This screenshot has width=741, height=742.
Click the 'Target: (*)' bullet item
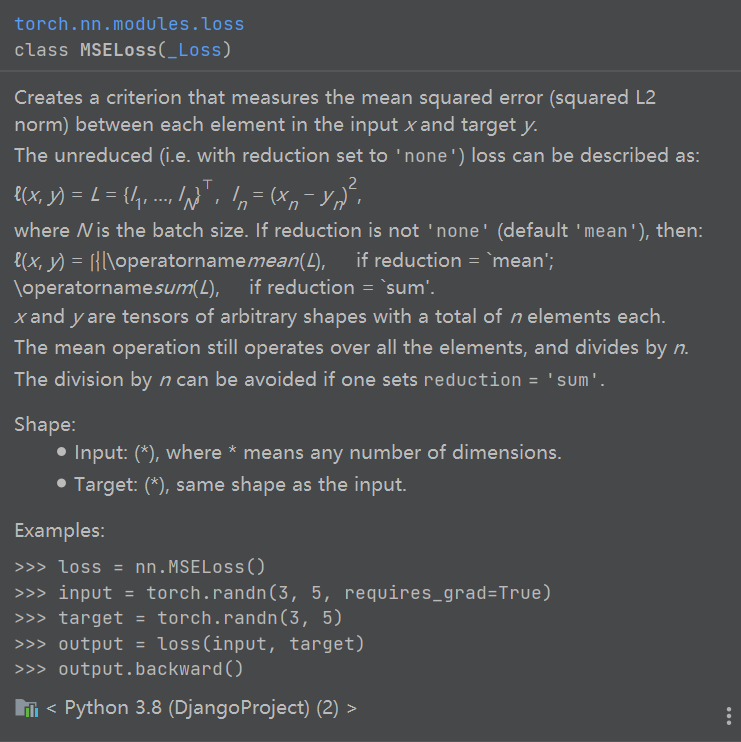point(240,485)
